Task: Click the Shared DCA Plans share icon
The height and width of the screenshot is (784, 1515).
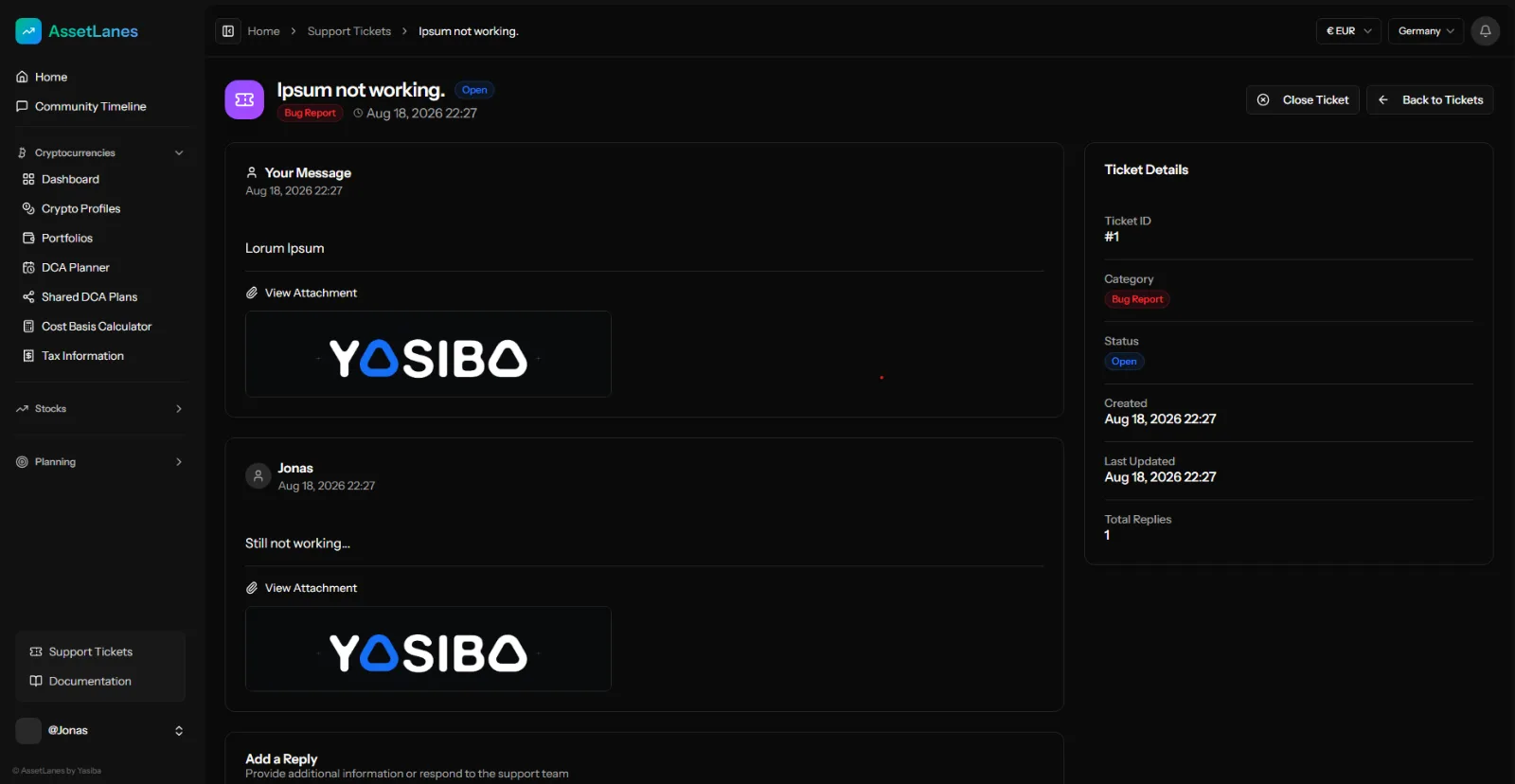Action: coord(28,296)
